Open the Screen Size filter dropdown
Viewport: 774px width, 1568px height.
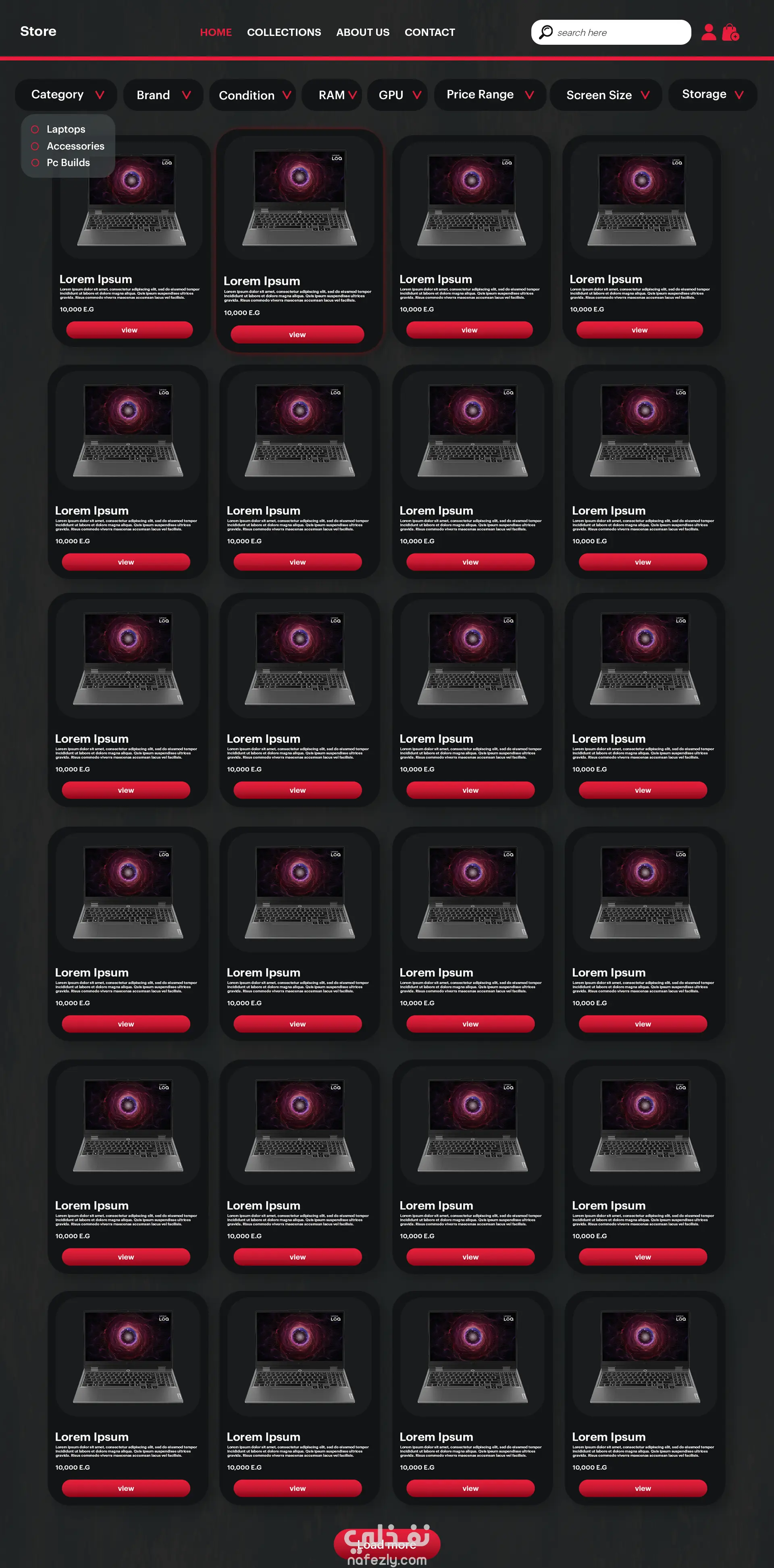[607, 96]
